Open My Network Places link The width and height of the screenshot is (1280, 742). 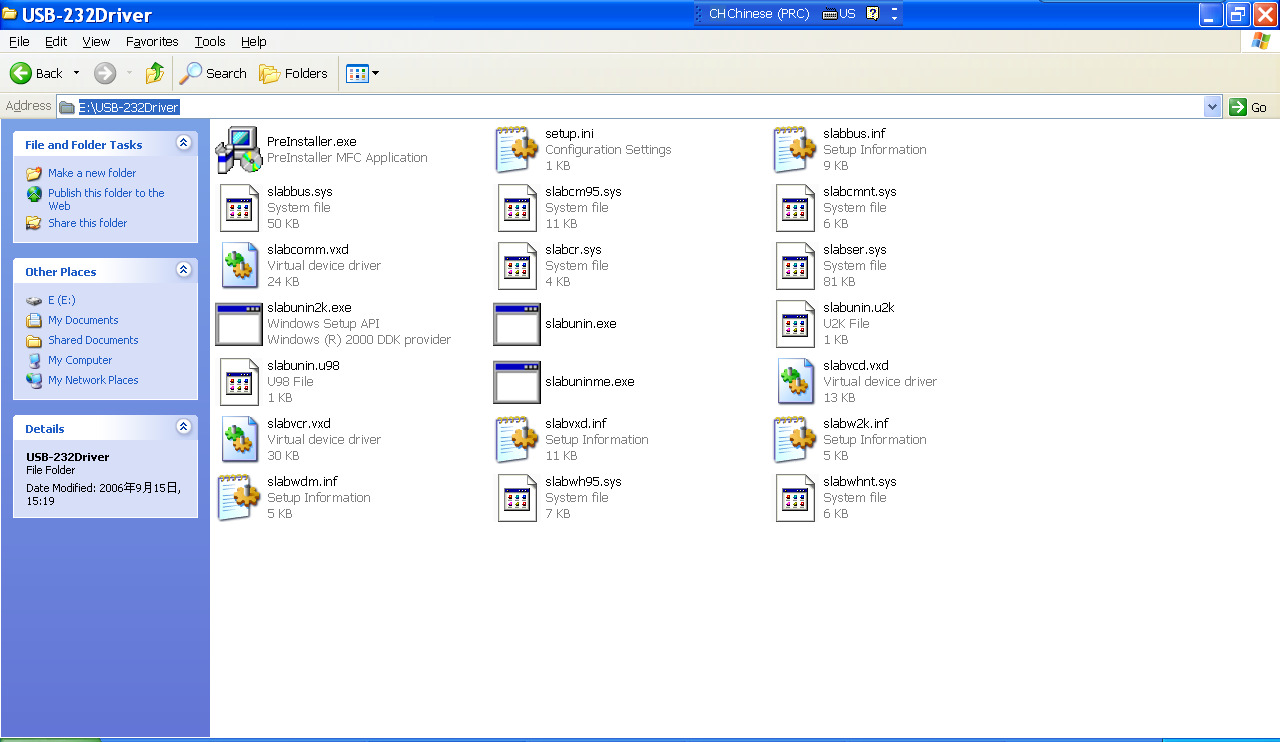(93, 380)
